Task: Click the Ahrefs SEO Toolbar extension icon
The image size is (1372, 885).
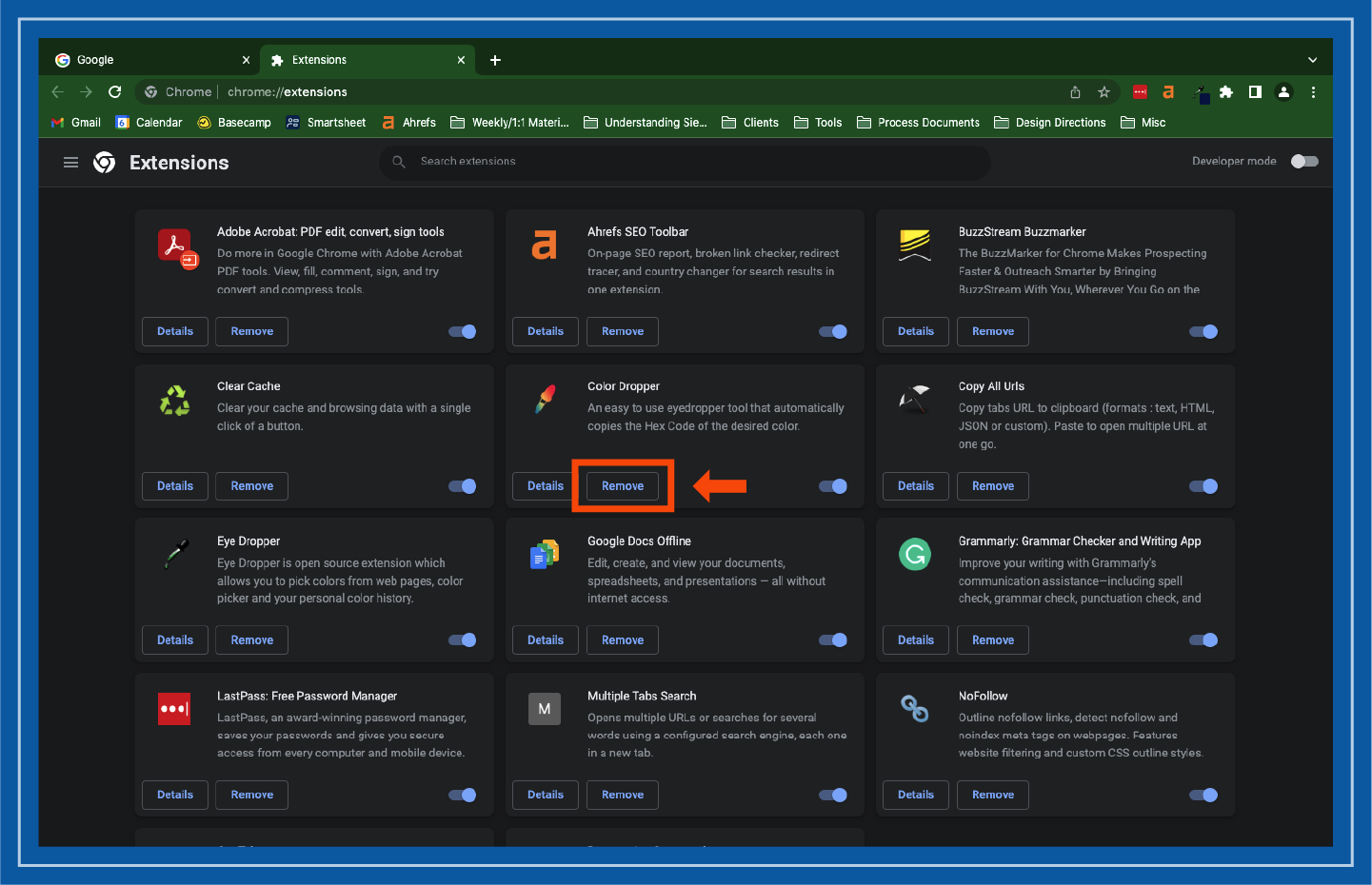Action: tap(545, 245)
